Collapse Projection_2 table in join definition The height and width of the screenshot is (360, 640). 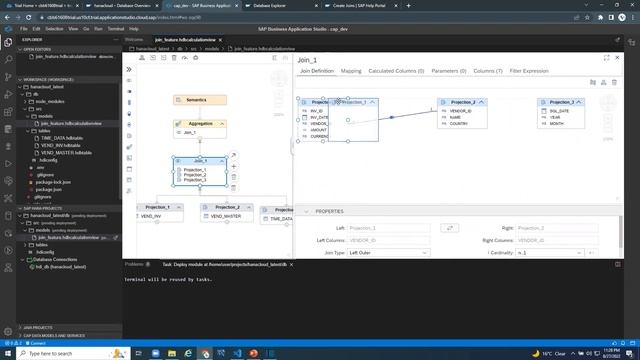coord(481,102)
